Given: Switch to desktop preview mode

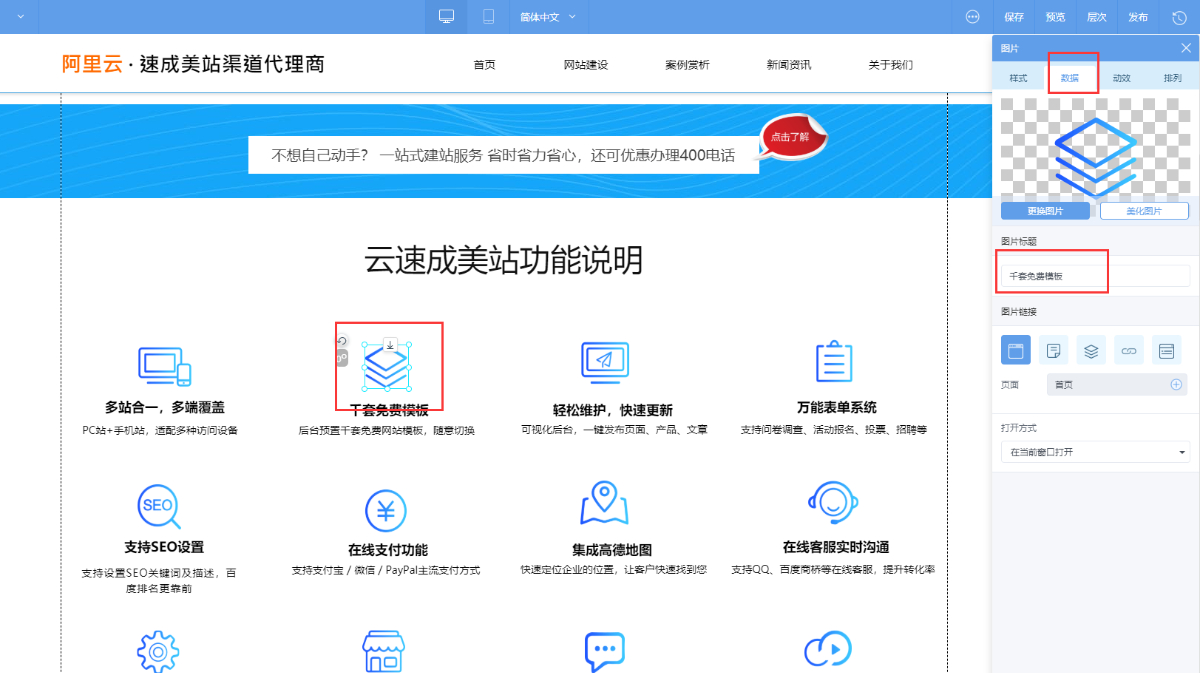Looking at the screenshot, I should tap(446, 17).
